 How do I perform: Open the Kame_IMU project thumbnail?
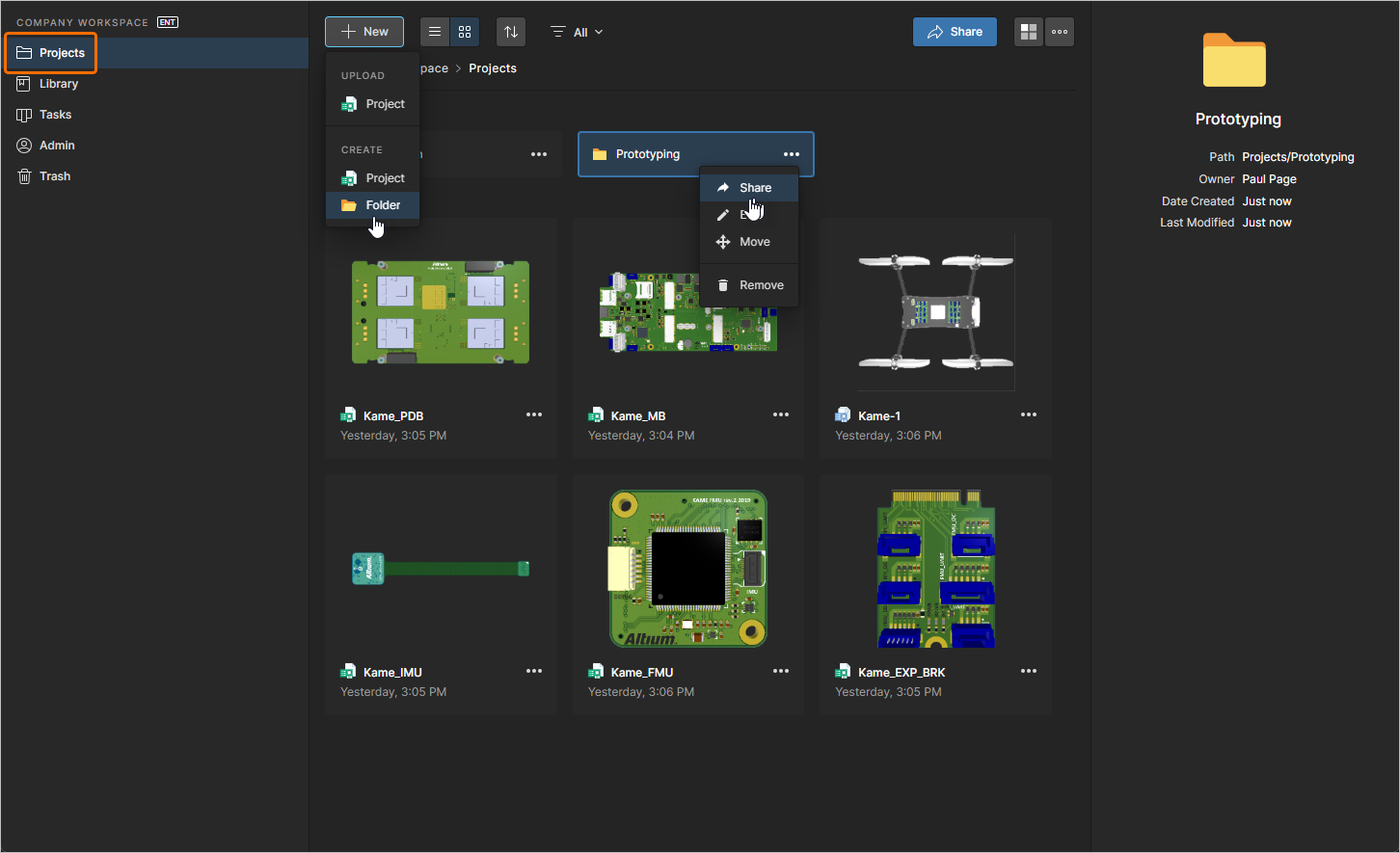pyautogui.click(x=440, y=569)
